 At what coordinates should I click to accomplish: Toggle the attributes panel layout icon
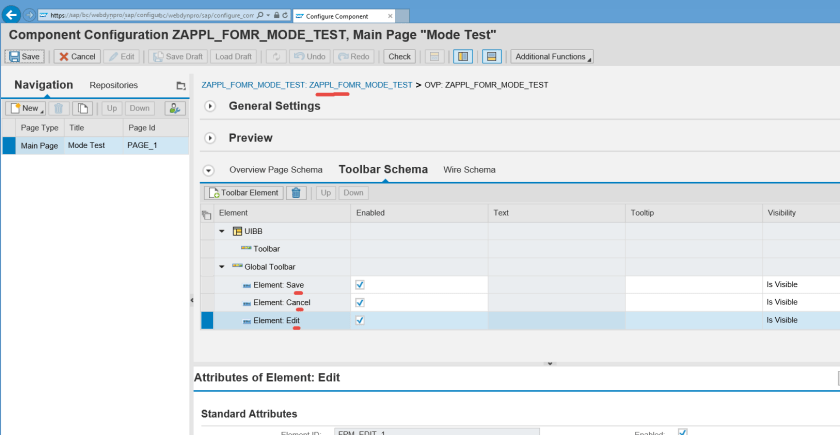pos(492,56)
